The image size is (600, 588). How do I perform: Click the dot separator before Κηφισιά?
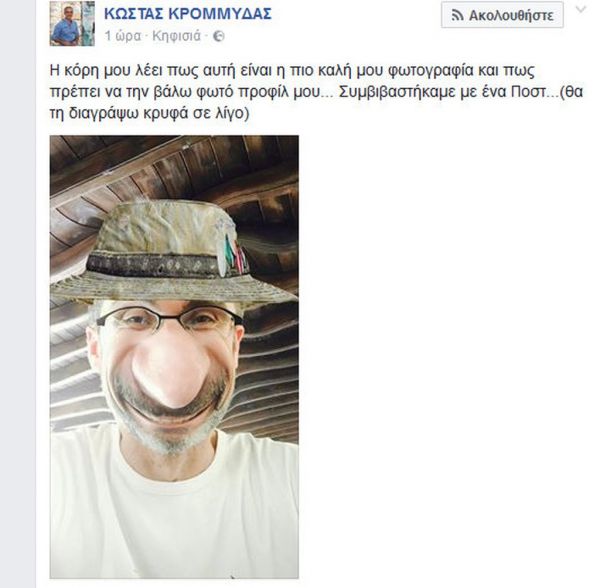click(x=147, y=36)
